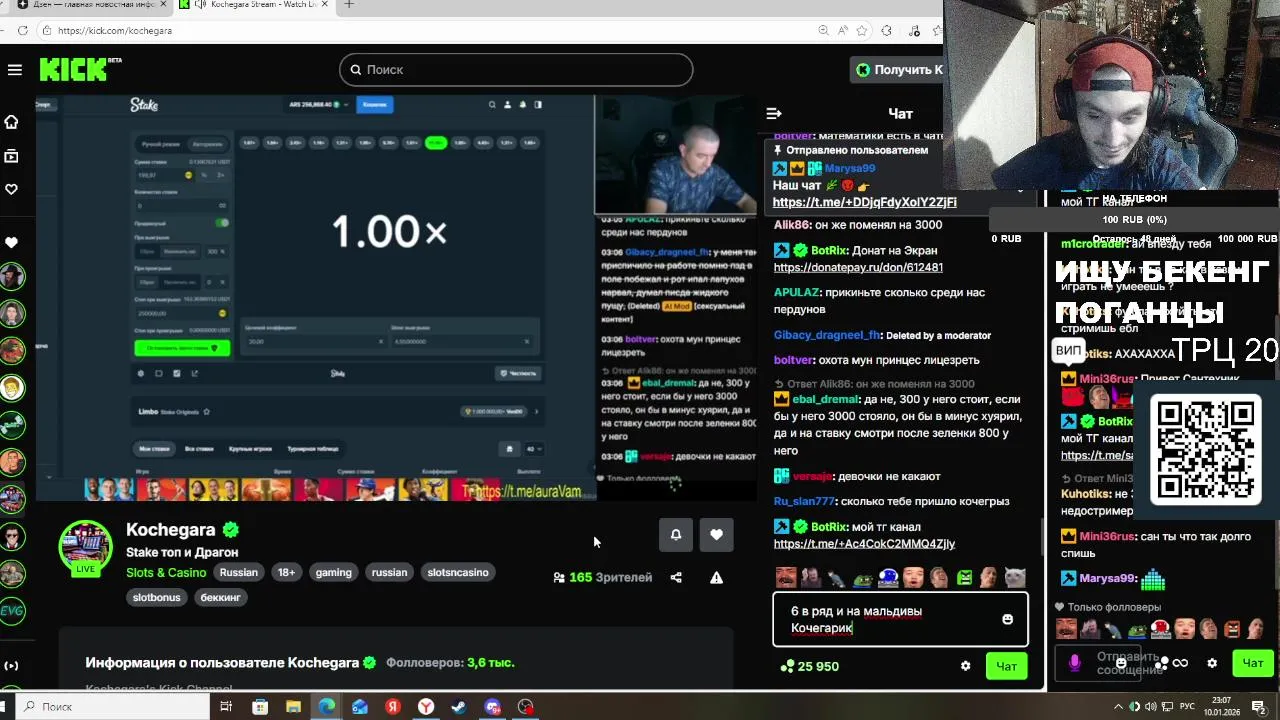Insert the green angry face emote

tap(964, 577)
